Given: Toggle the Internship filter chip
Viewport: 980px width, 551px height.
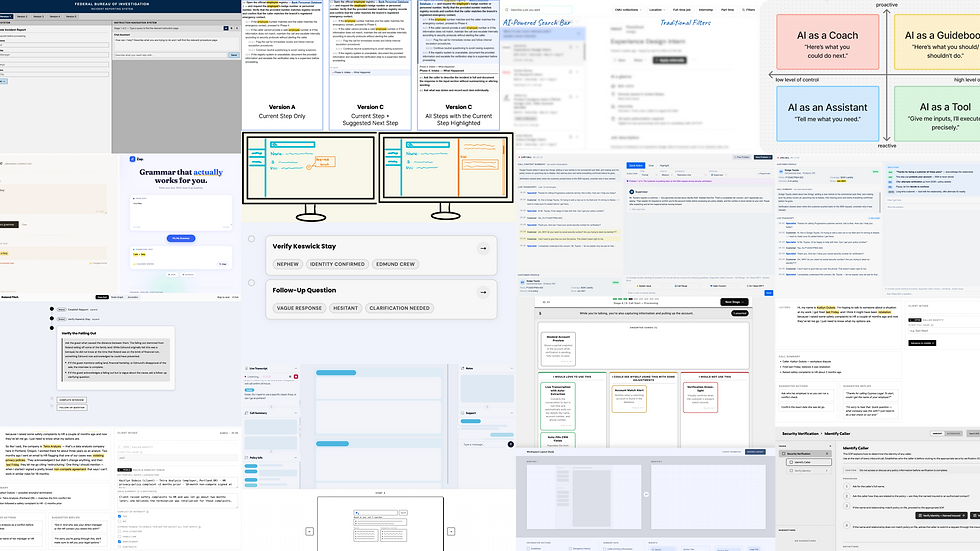Looking at the screenshot, I should click(x=706, y=10).
